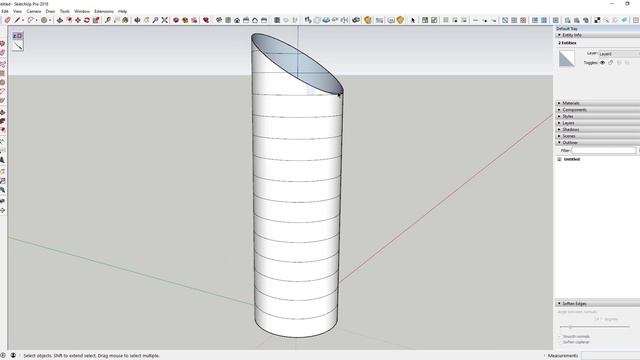Select the line tool icon in small floating palette

(x=18, y=46)
